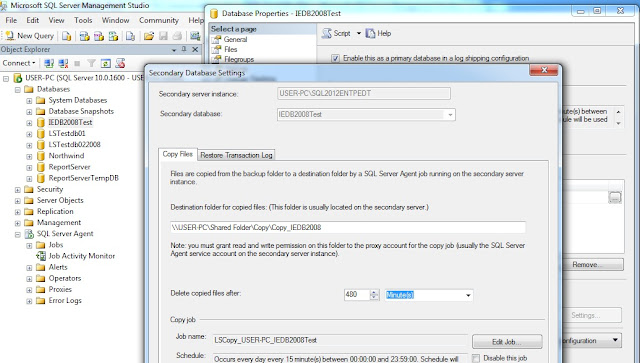
Task: Click the Delete copied files spinner arrows
Action: tap(374, 295)
